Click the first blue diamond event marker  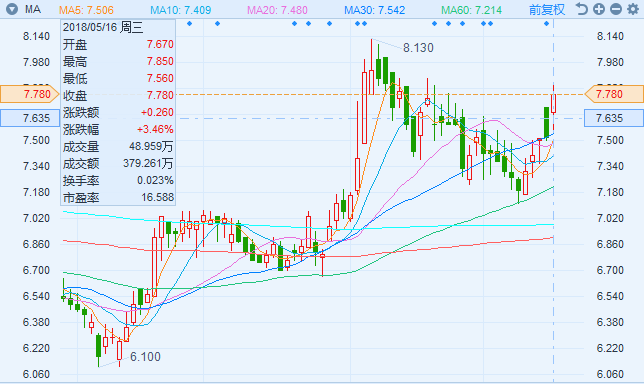pyautogui.click(x=189, y=23)
